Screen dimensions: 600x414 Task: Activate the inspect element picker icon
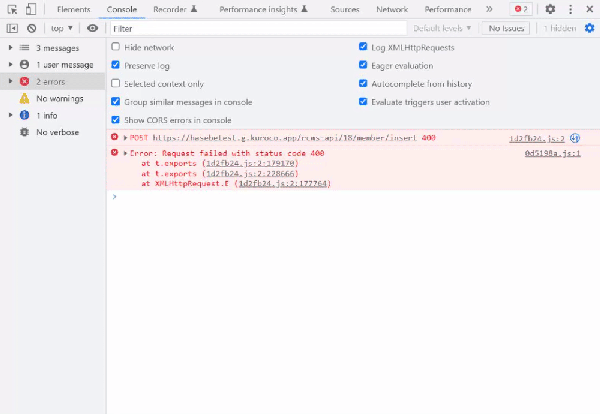click(x=12, y=9)
